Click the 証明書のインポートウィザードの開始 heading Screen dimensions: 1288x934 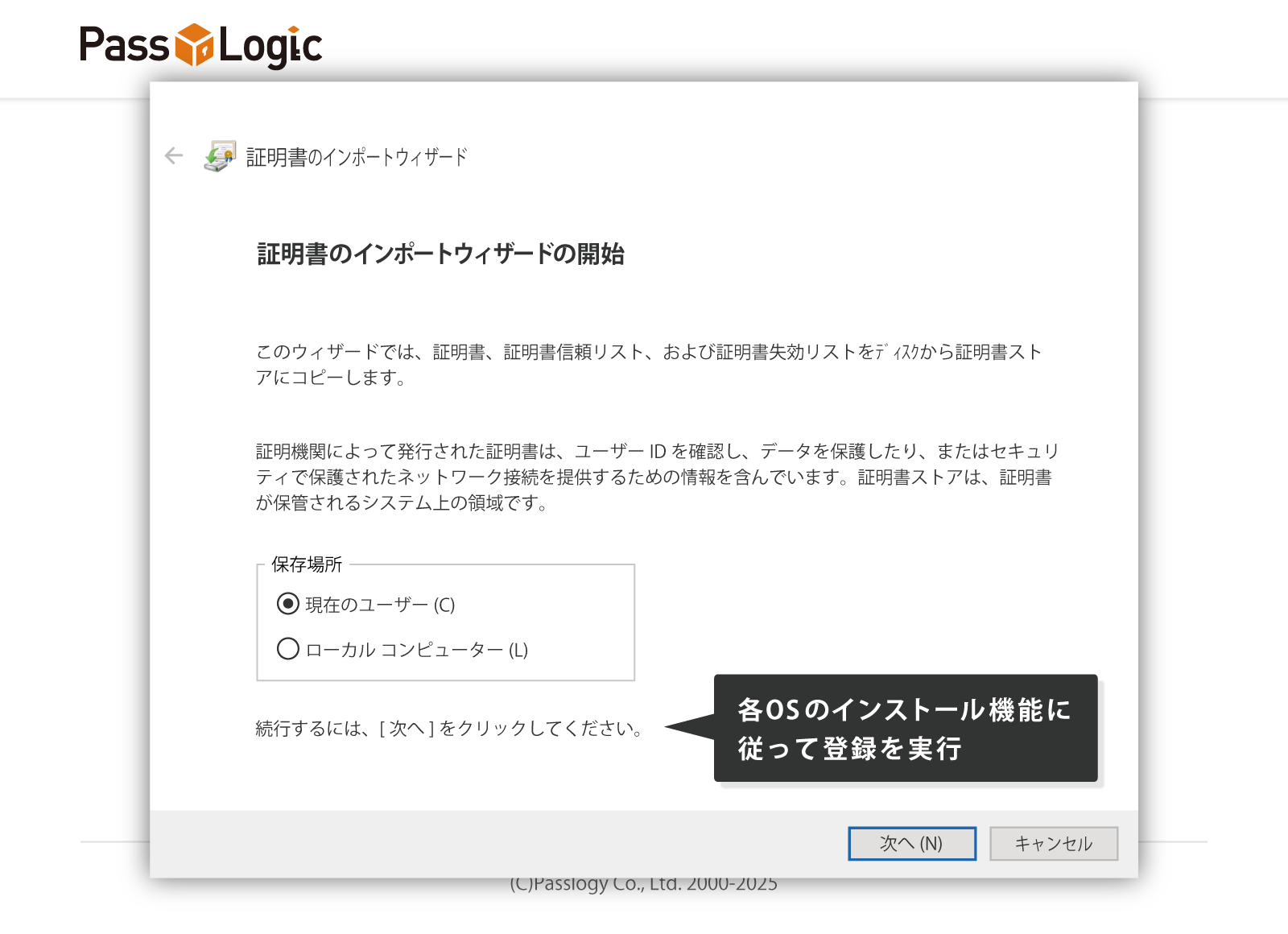(x=440, y=254)
